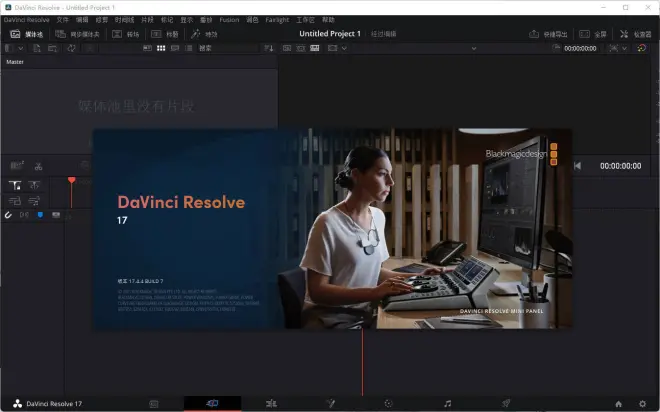Open the Fairlight music note page

(447, 403)
